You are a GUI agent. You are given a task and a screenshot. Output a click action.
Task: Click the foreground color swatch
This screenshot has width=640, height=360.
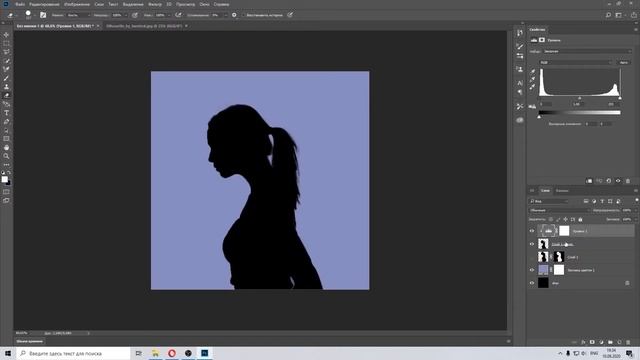4,179
